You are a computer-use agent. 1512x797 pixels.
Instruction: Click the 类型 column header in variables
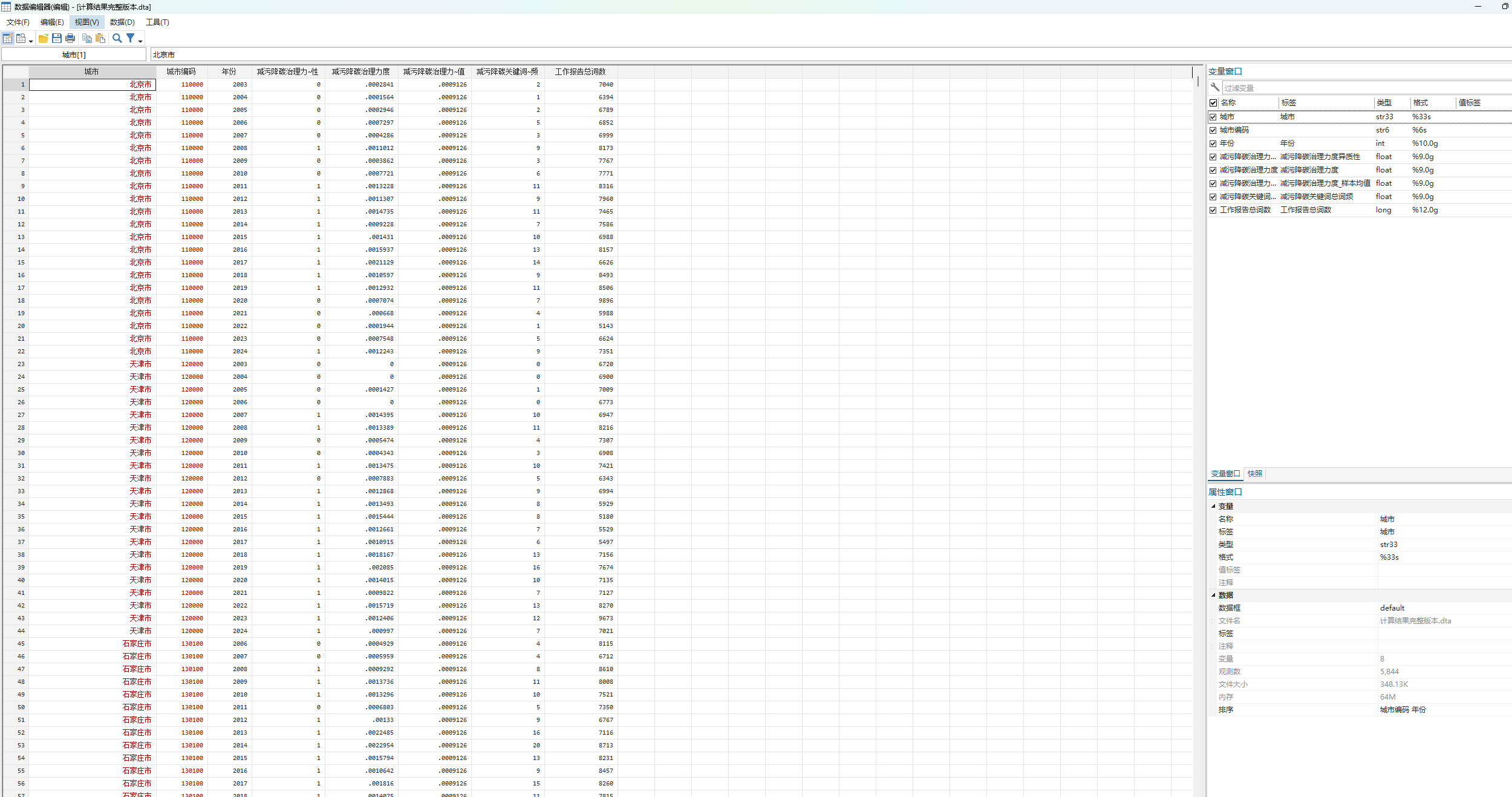(x=1384, y=103)
